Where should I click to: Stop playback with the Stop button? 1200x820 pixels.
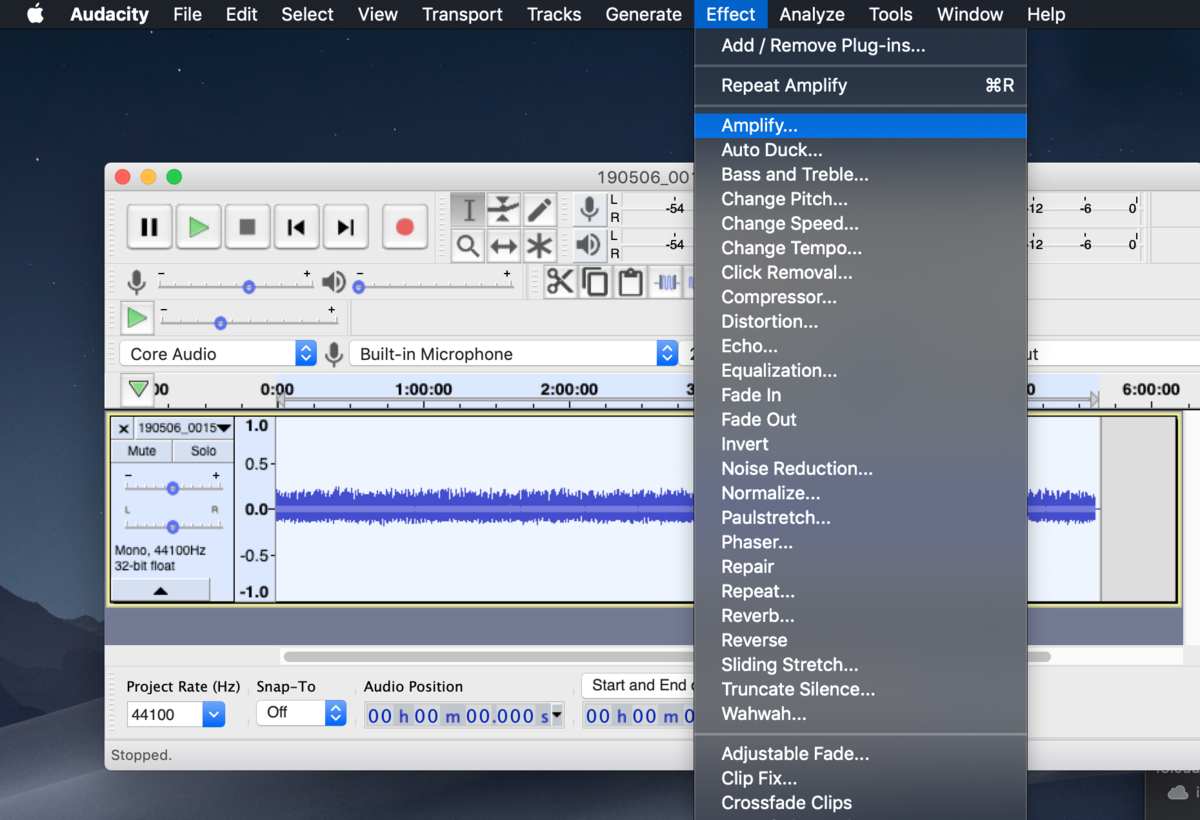(247, 227)
